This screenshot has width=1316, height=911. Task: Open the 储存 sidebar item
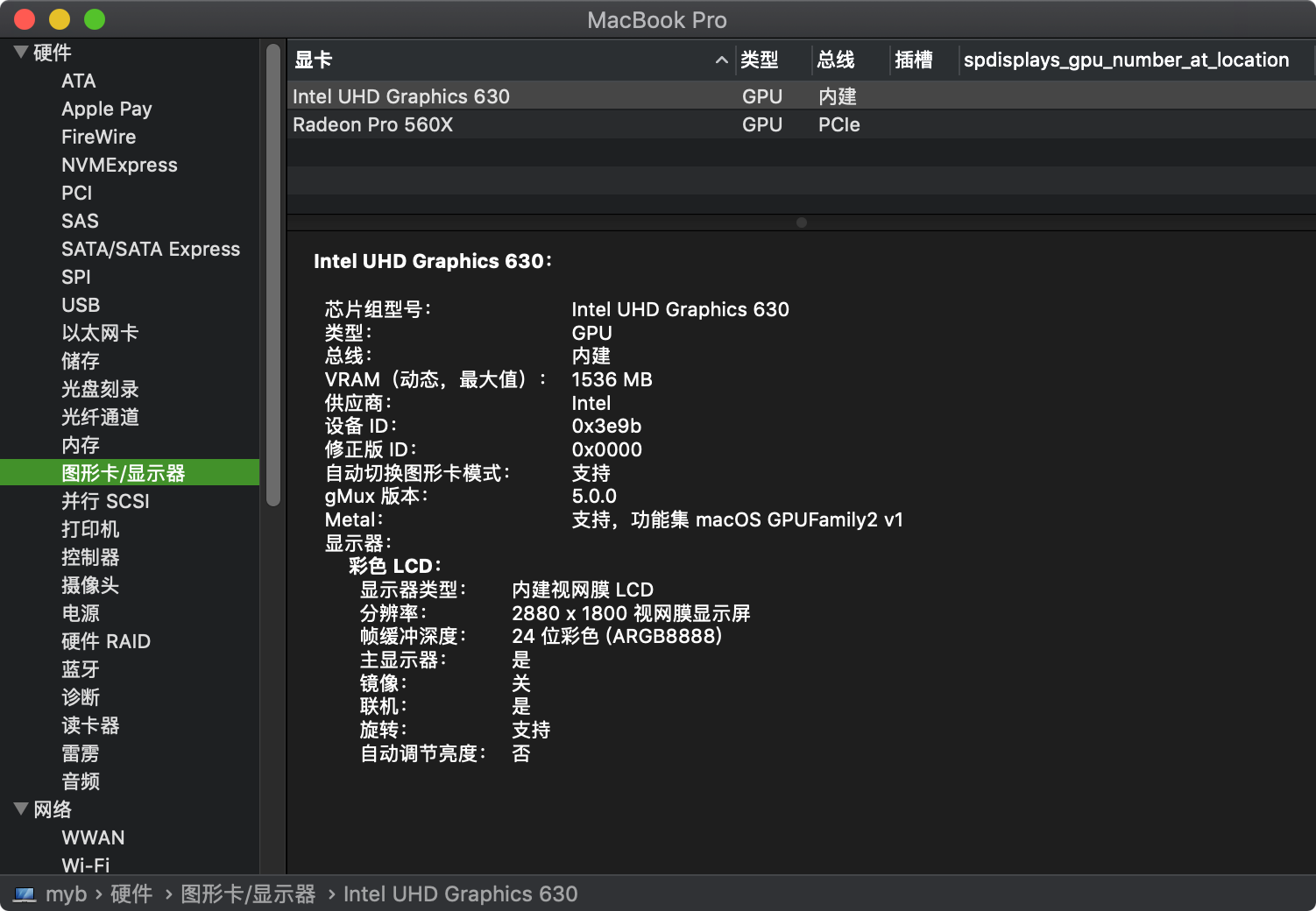[81, 362]
